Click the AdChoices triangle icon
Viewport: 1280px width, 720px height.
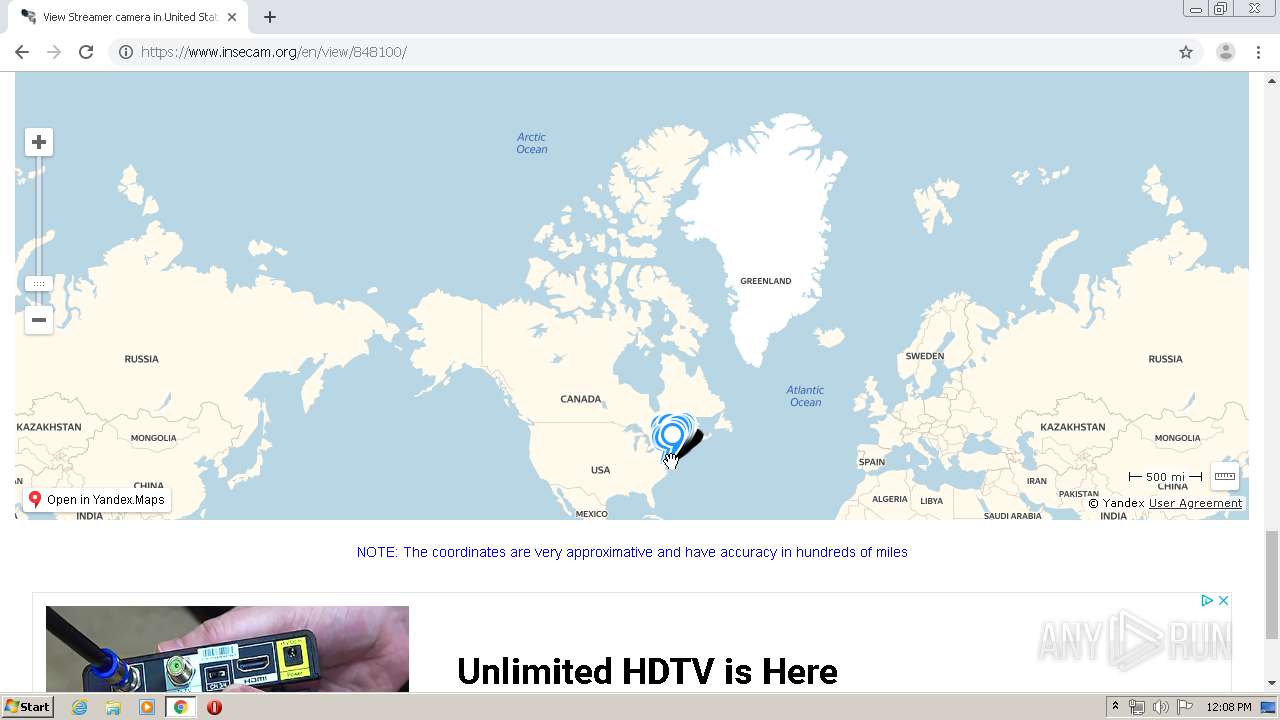coord(1207,600)
